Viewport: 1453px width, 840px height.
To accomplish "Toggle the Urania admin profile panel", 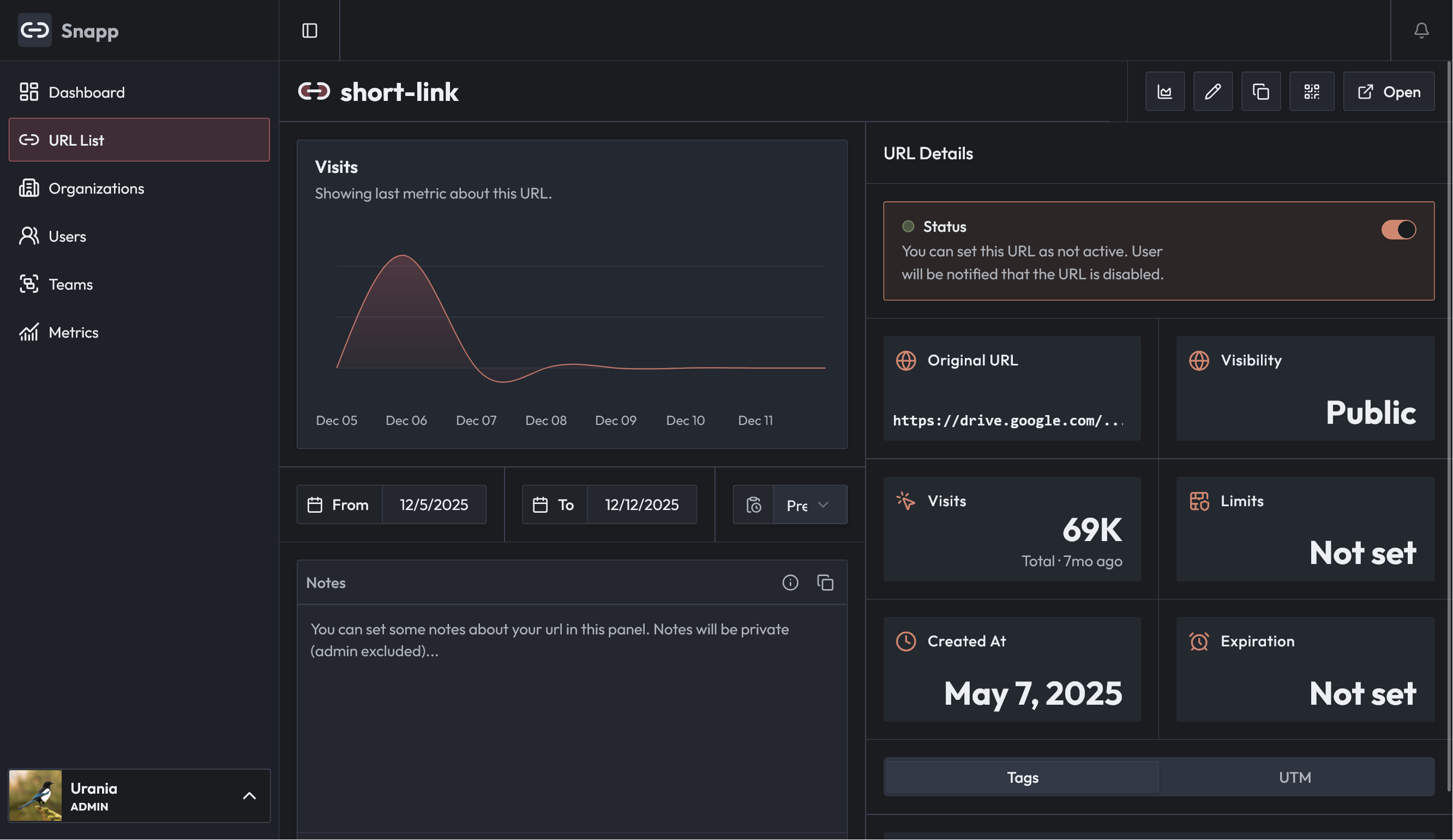I will pos(250,796).
